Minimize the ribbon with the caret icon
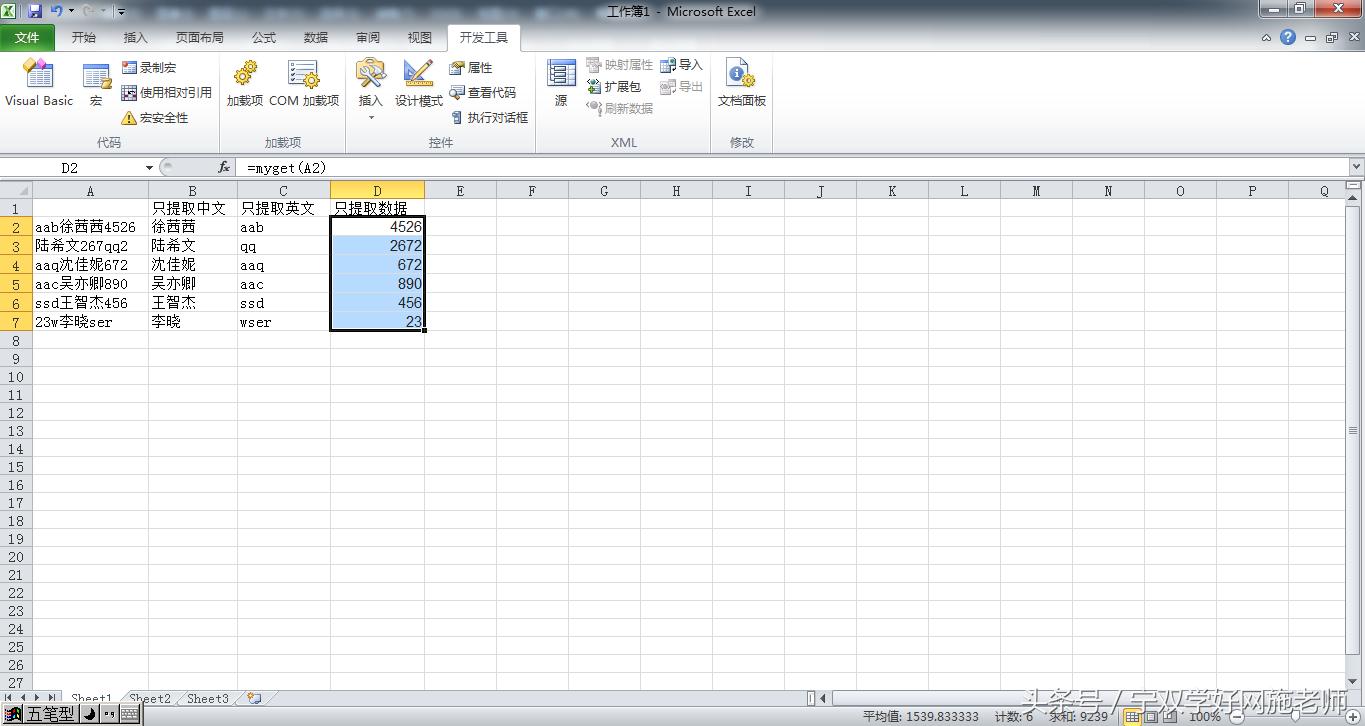The width and height of the screenshot is (1365, 726). 1267,38
